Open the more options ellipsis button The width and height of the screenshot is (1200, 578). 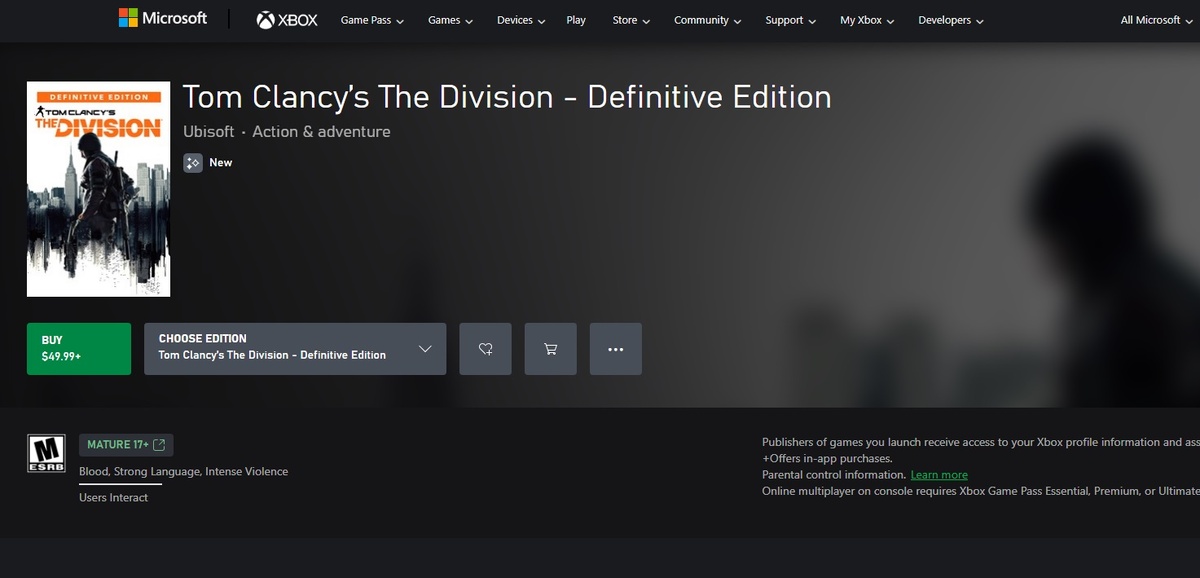pyautogui.click(x=615, y=349)
